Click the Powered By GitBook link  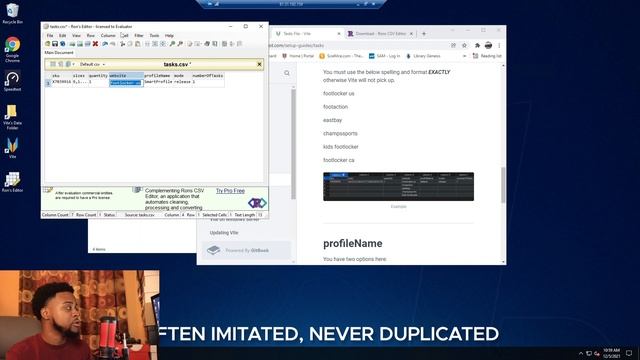point(247,250)
